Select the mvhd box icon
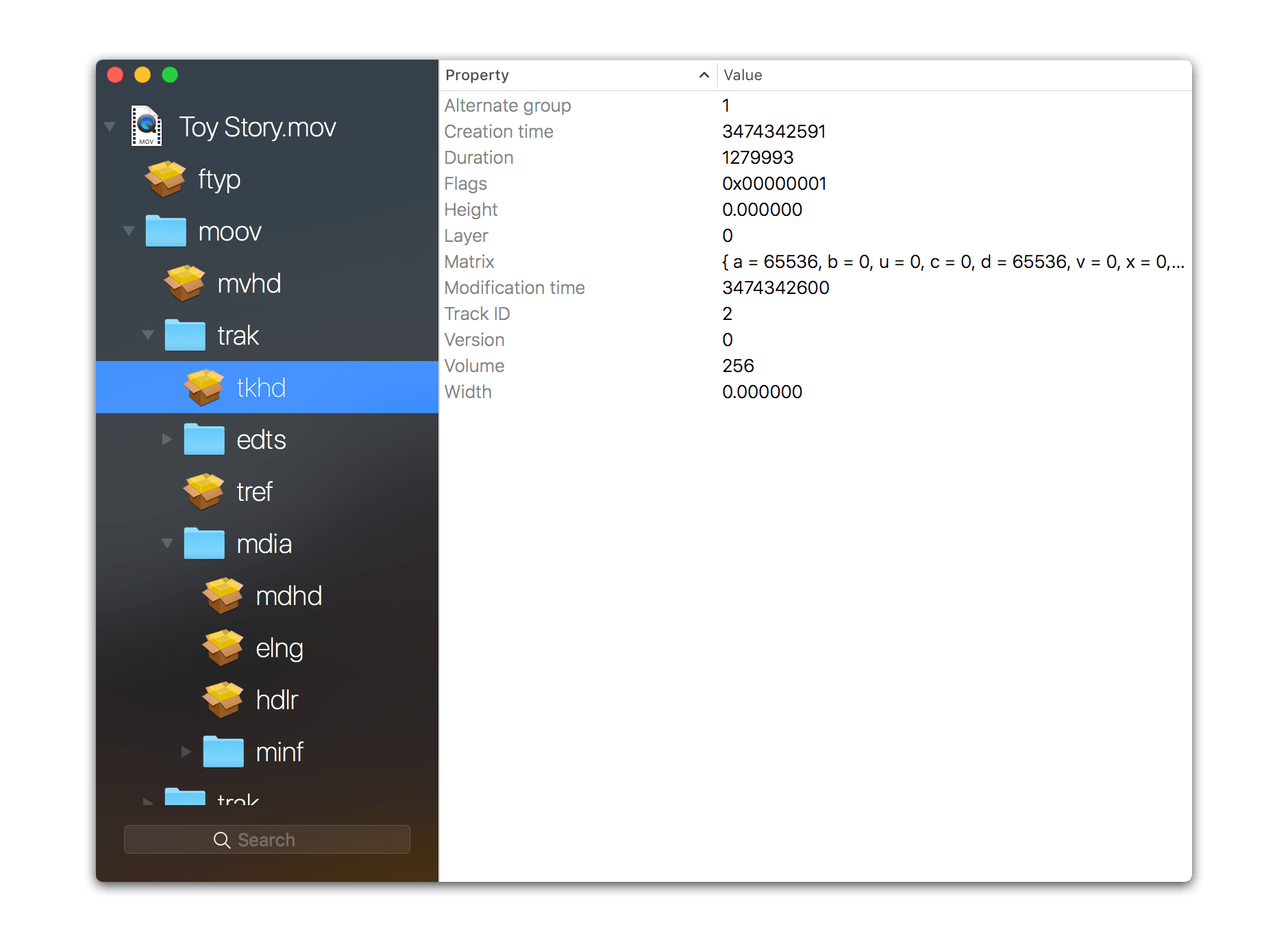The image size is (1288, 949). coord(185,284)
